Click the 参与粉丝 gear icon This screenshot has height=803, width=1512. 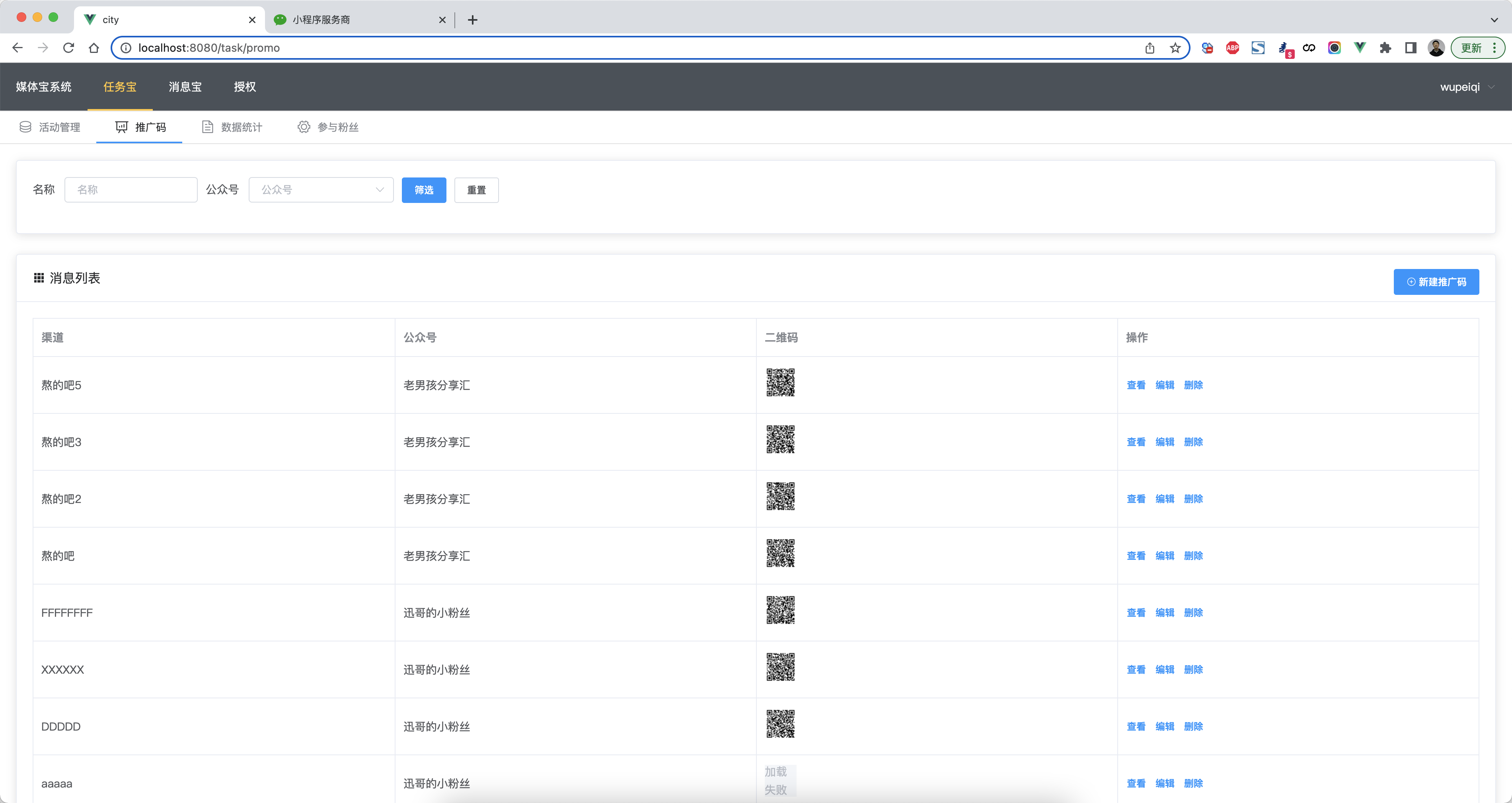pyautogui.click(x=304, y=127)
